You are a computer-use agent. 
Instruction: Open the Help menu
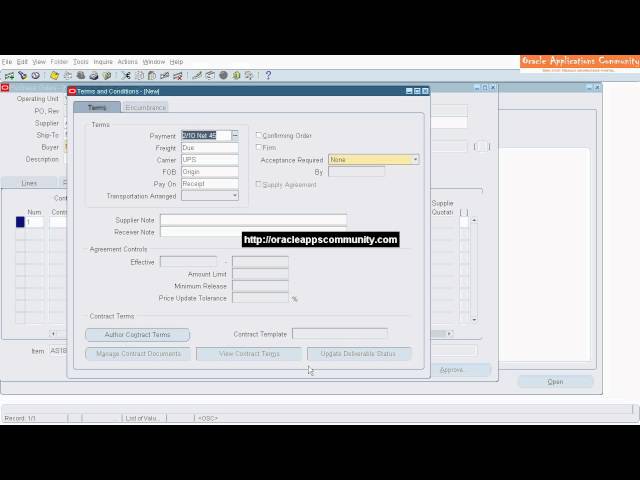[176, 62]
